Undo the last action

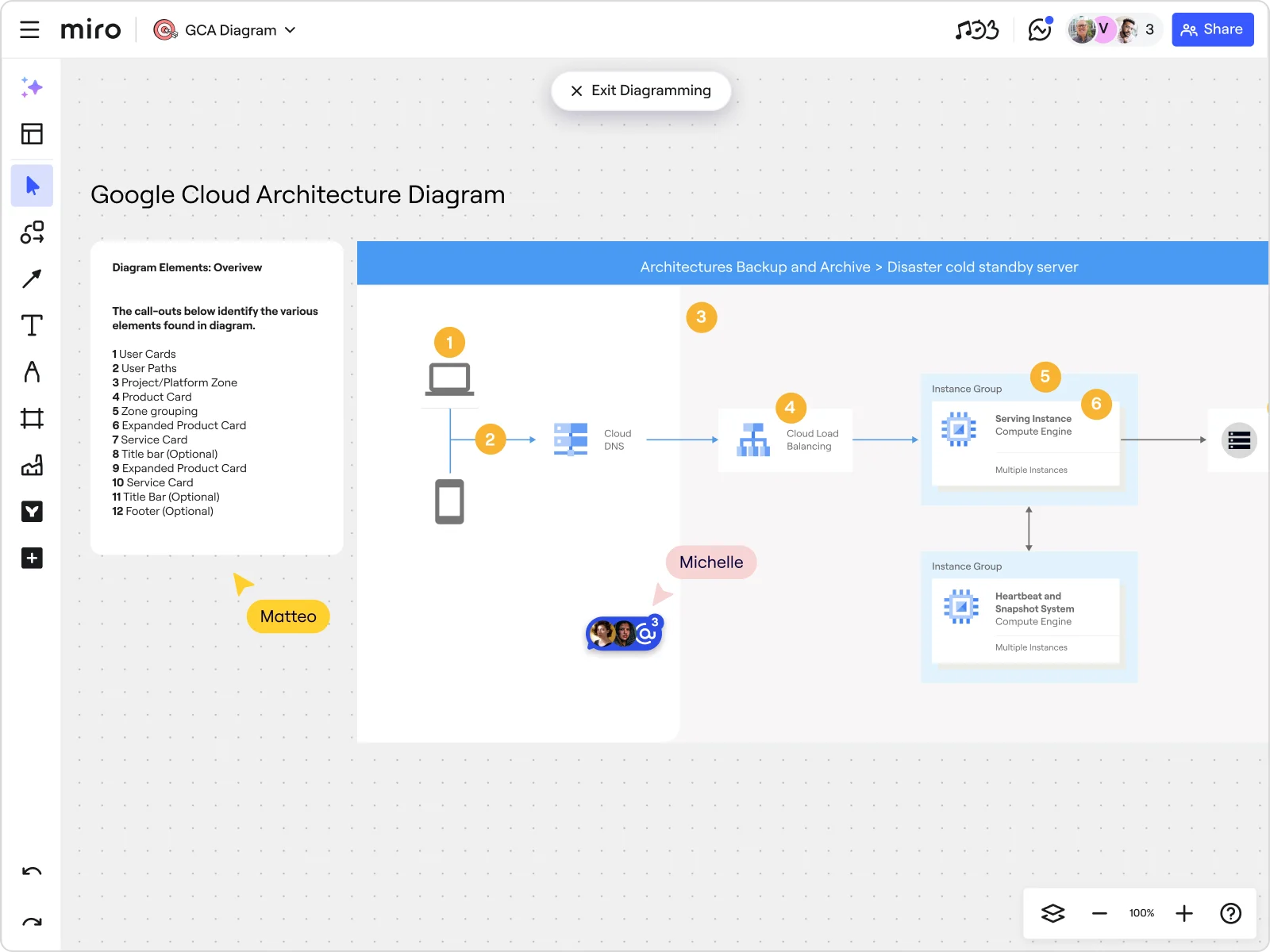tap(32, 872)
